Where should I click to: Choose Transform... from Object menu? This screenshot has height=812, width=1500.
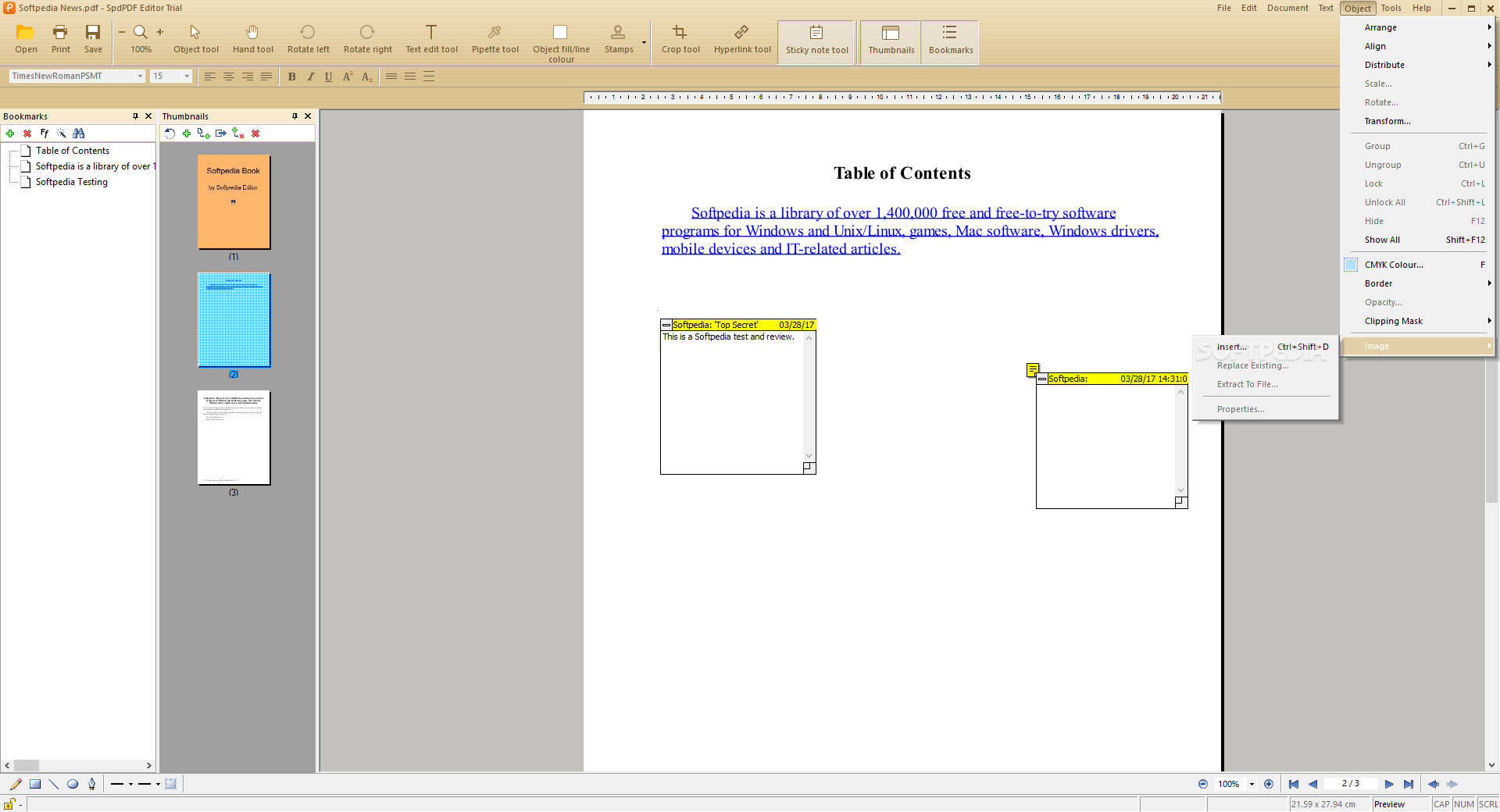click(1417, 121)
